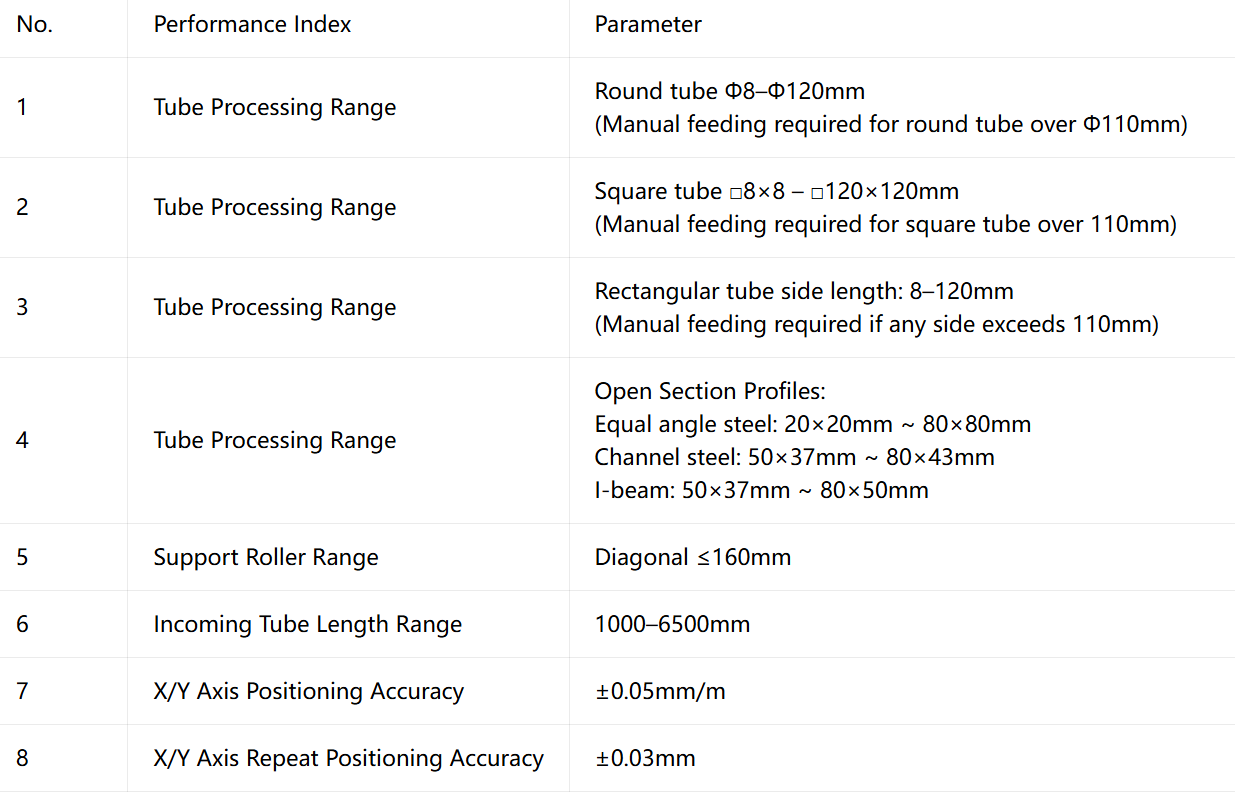
Task: Click the 'Diagonal ≤160mm' value
Action: (693, 557)
